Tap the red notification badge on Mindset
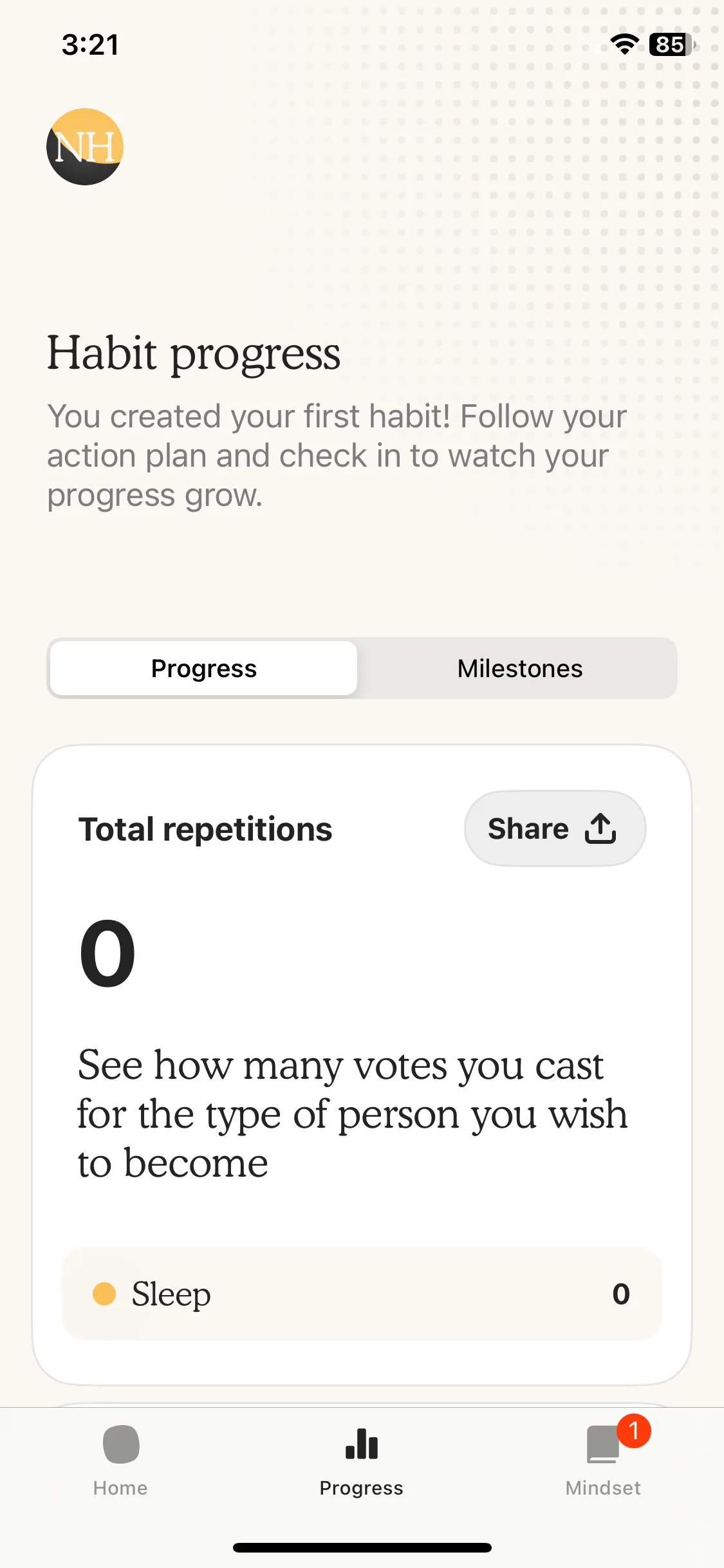Viewport: 724px width, 1568px height. (634, 1430)
